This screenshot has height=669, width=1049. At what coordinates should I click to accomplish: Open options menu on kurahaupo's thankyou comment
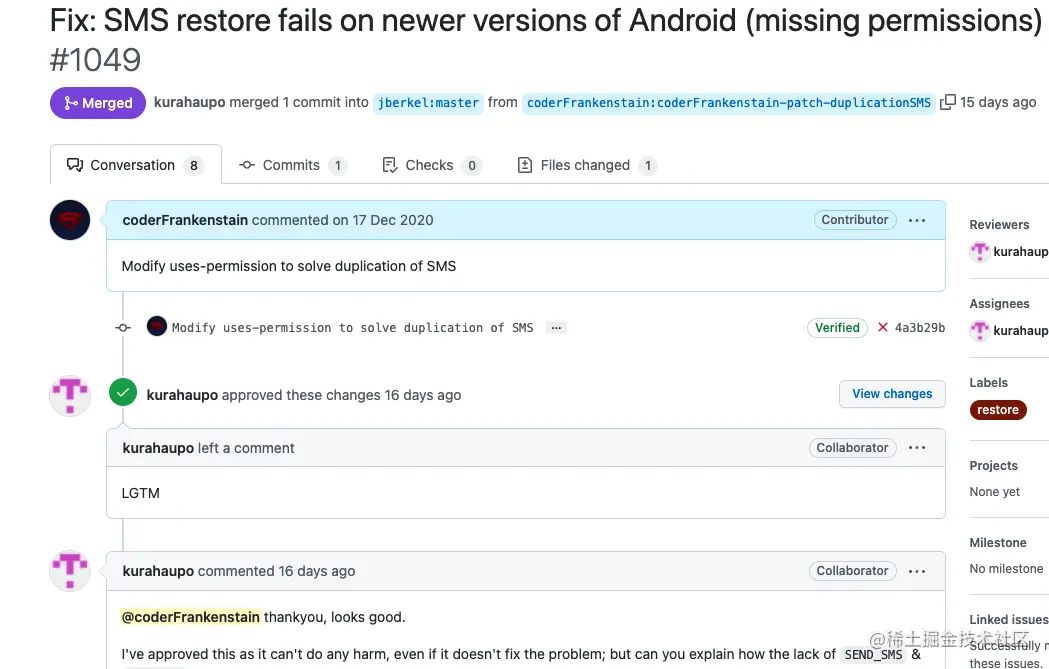[917, 571]
